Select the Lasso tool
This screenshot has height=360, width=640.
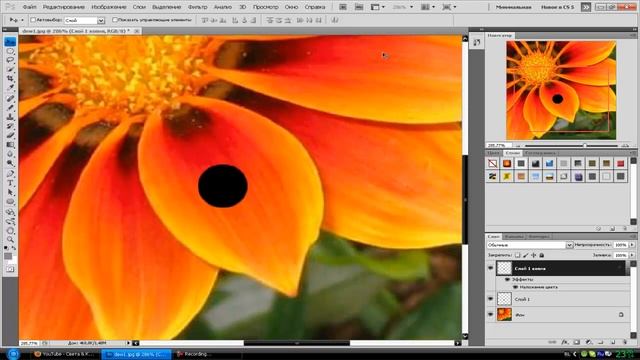[10, 60]
